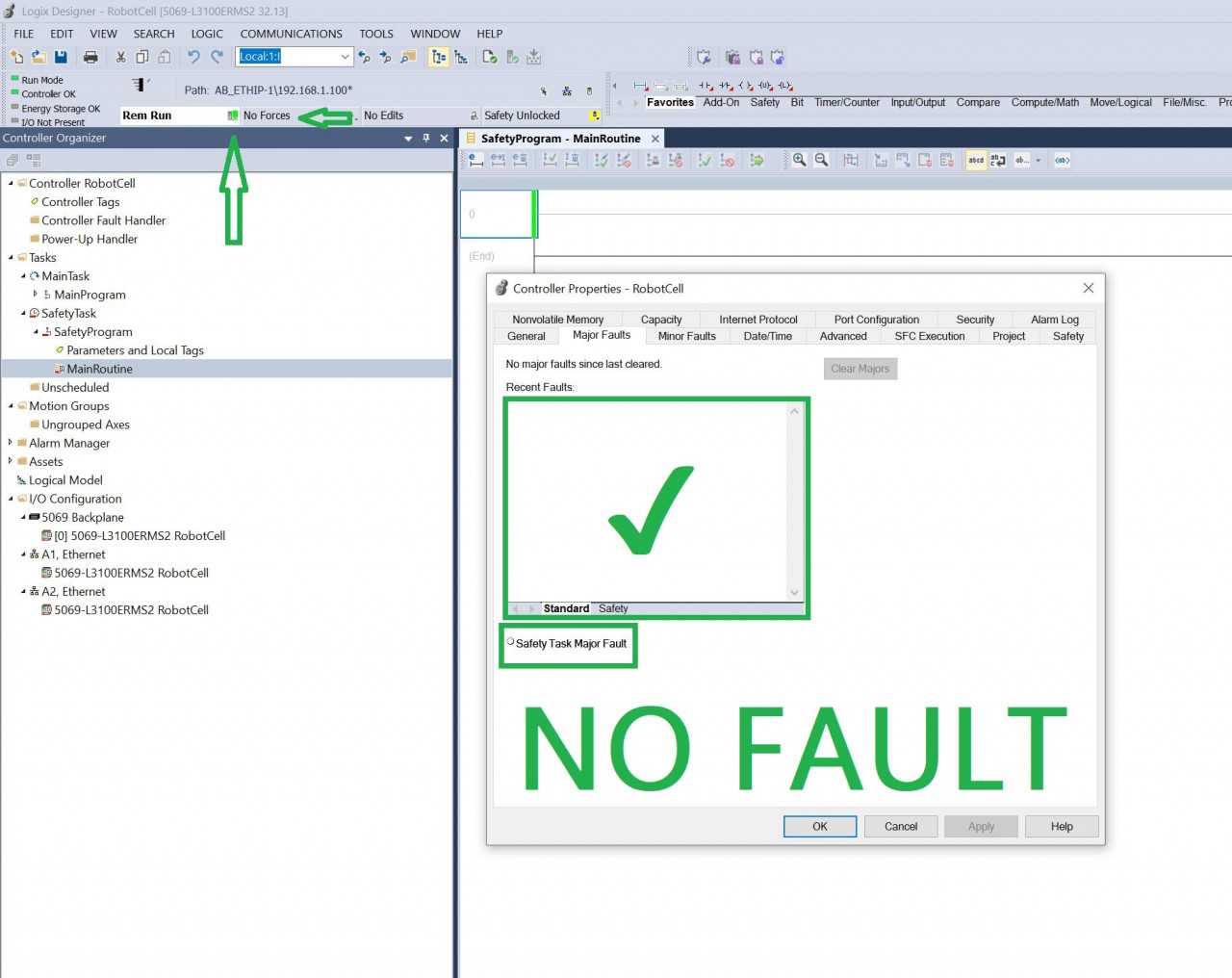1232x978 pixels.
Task: Open a project with the folder icon
Action: pos(38,57)
